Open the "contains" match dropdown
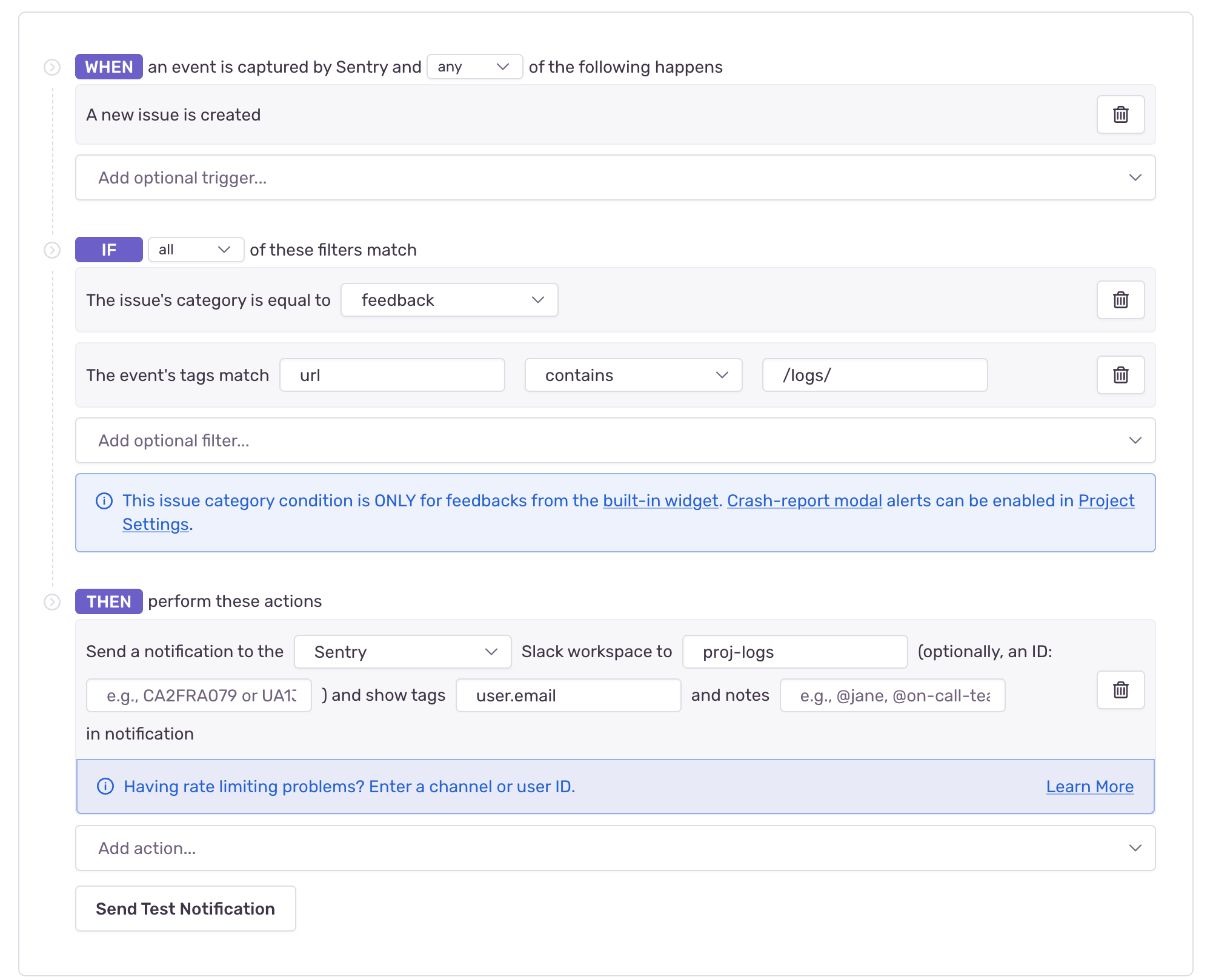Viewport: 1213px width, 980px height. pyautogui.click(x=633, y=375)
